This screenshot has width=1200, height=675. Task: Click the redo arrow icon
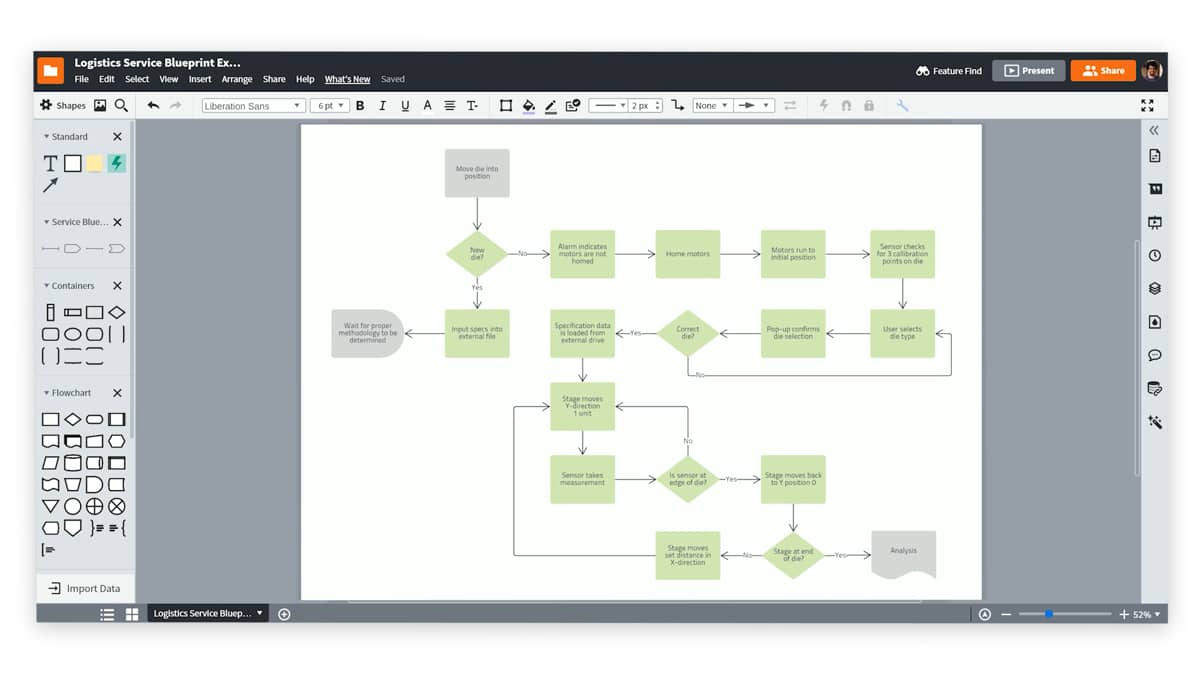pos(176,105)
